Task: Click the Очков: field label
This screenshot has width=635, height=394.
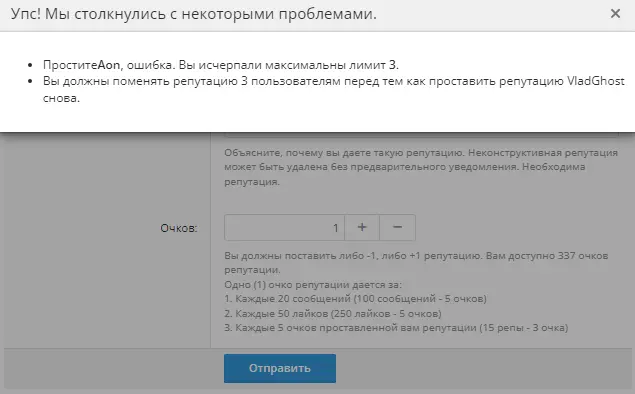Action: 179,228
